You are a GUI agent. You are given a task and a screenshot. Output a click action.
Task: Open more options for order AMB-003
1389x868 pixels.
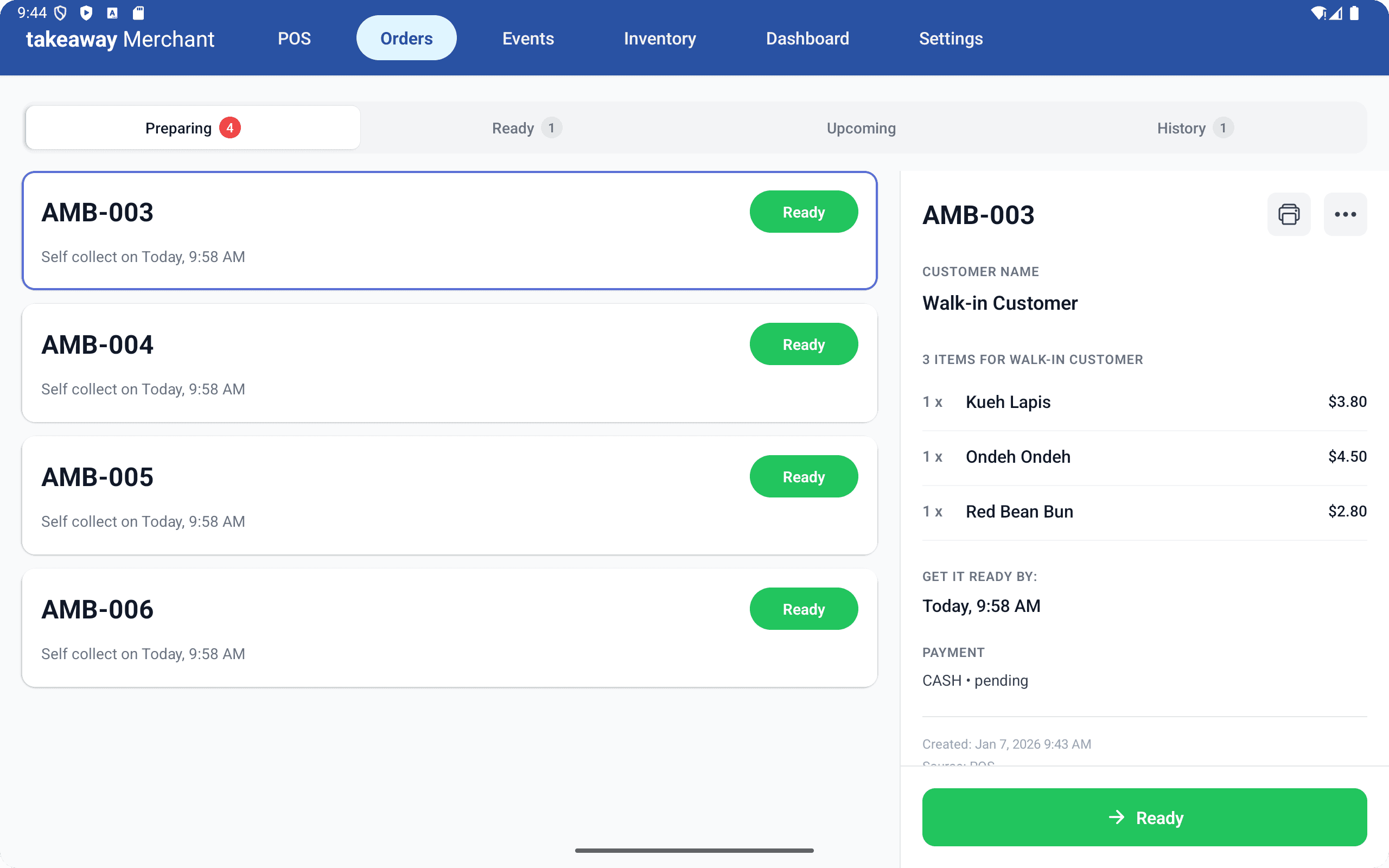(x=1345, y=214)
